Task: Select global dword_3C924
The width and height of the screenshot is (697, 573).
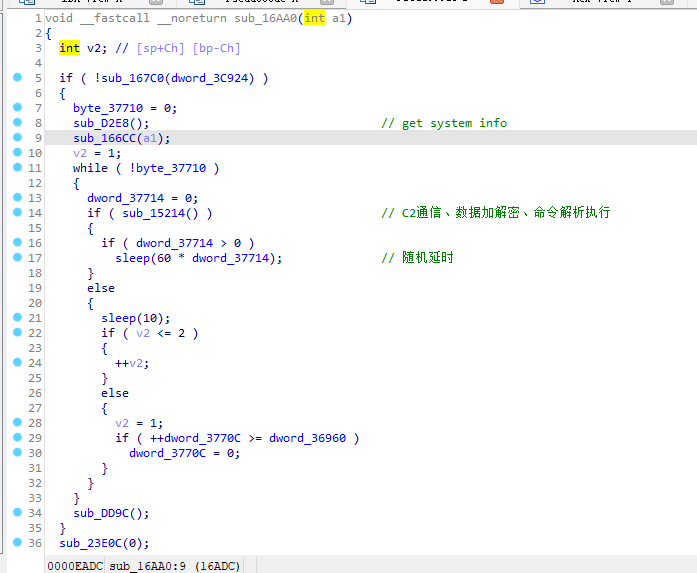Action: click(209, 78)
